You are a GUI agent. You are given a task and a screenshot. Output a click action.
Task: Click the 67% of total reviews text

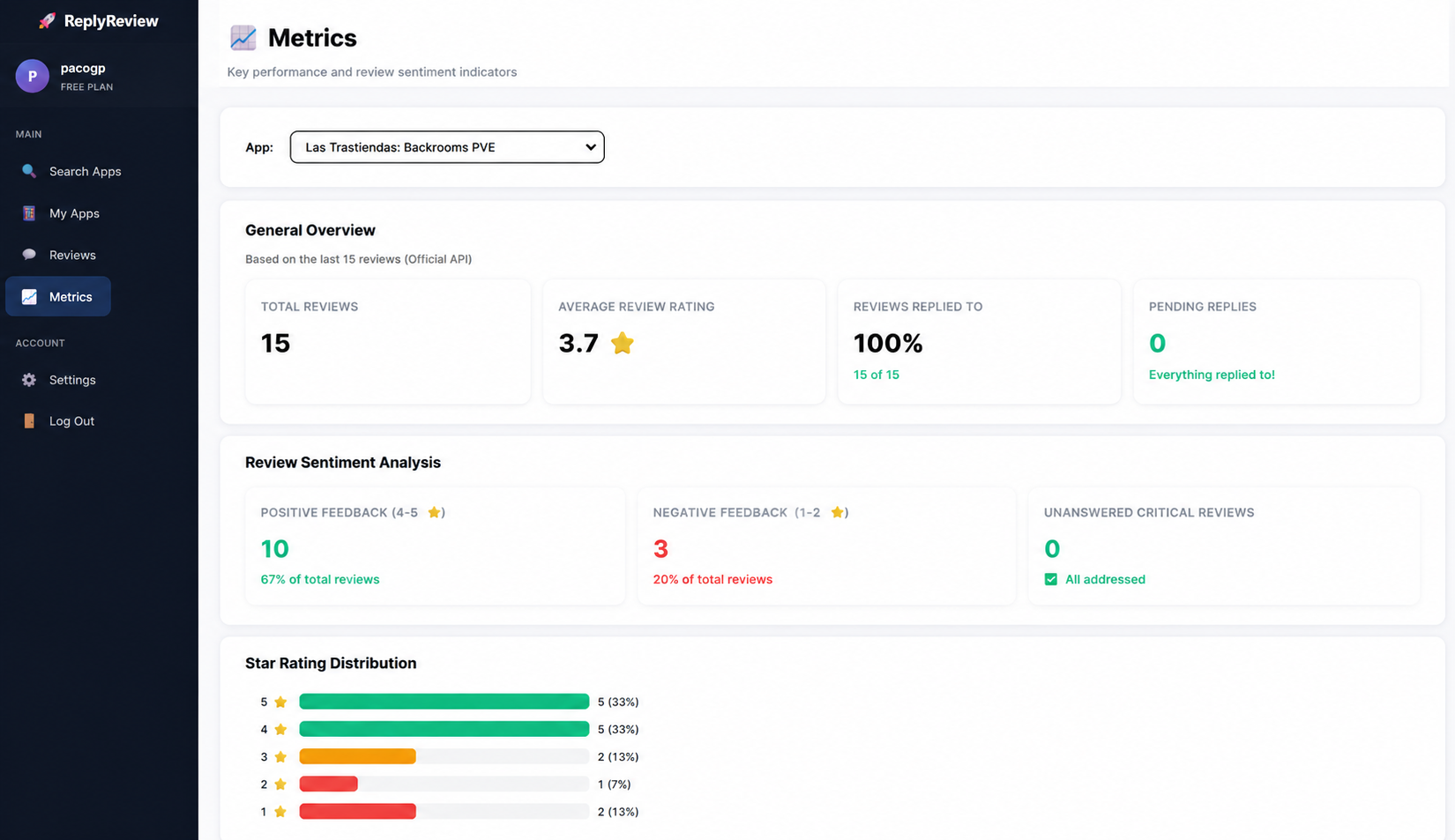pyautogui.click(x=320, y=579)
